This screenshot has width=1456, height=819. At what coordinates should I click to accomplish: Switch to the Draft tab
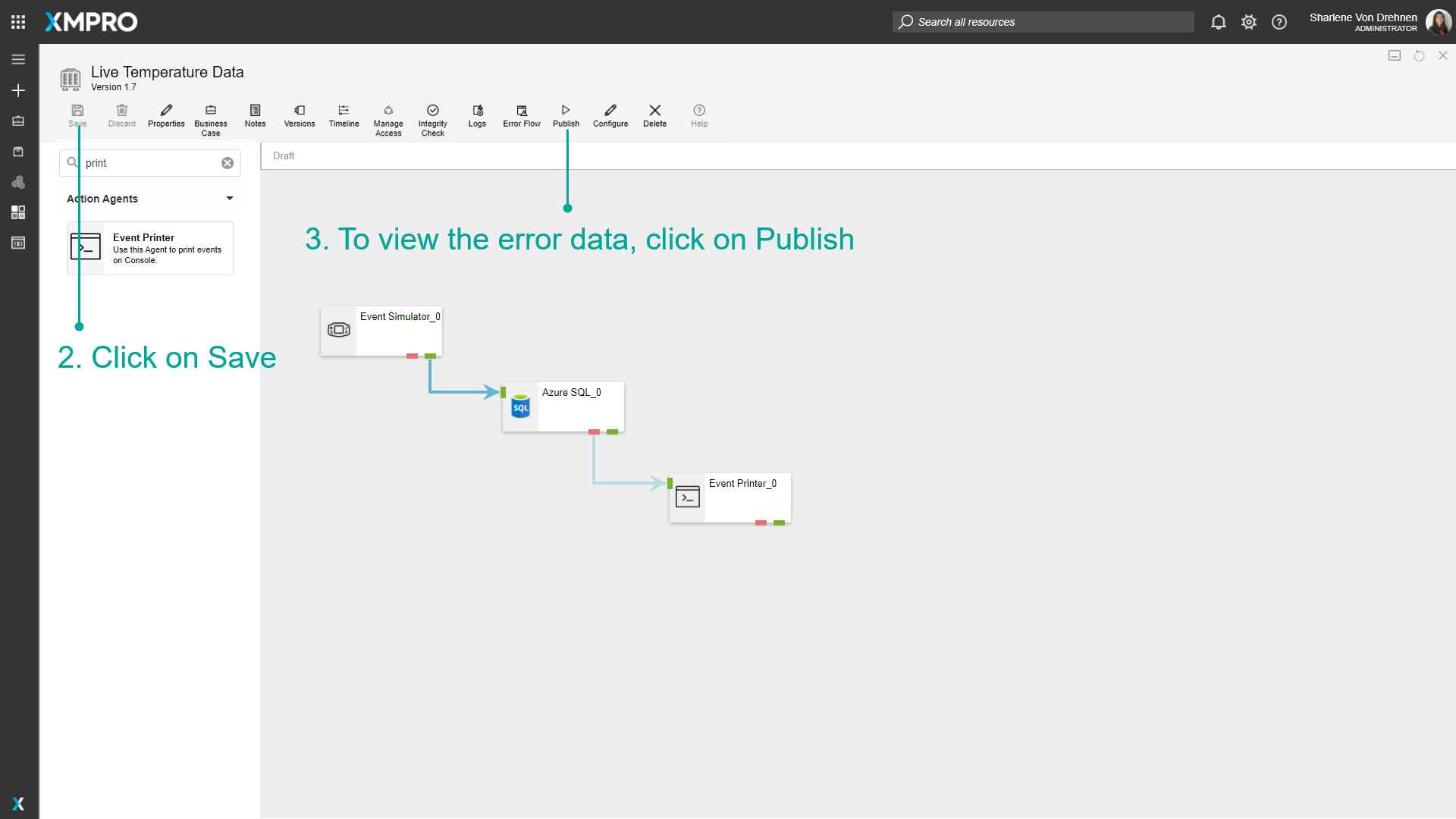[283, 155]
